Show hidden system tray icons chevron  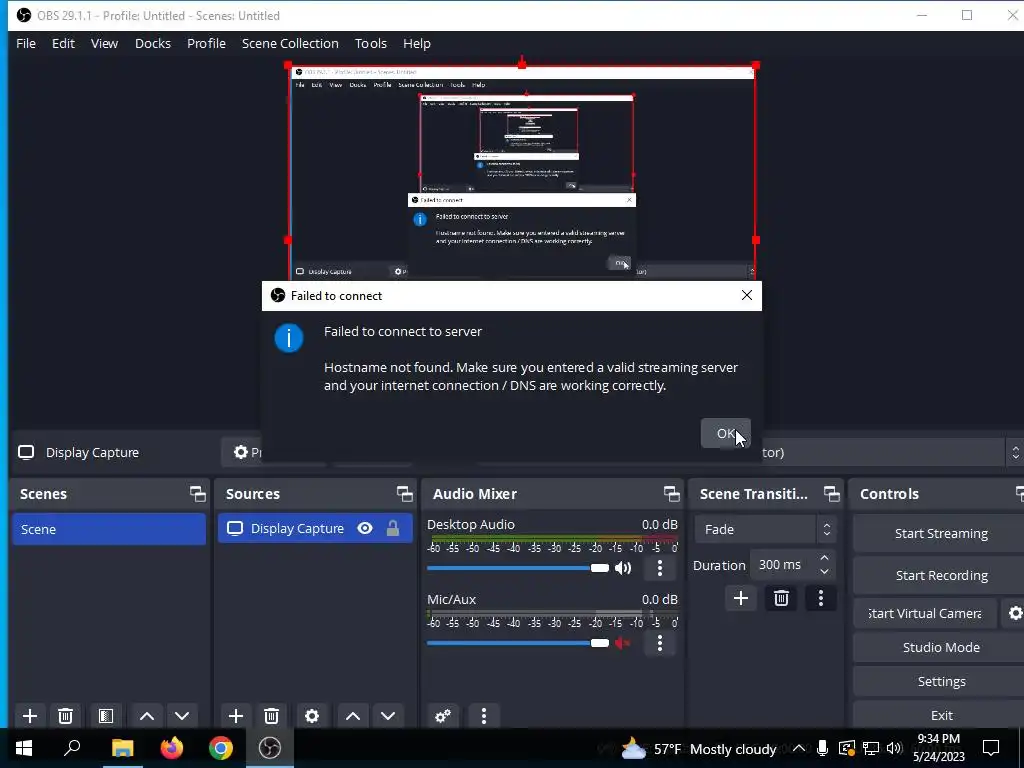point(799,748)
